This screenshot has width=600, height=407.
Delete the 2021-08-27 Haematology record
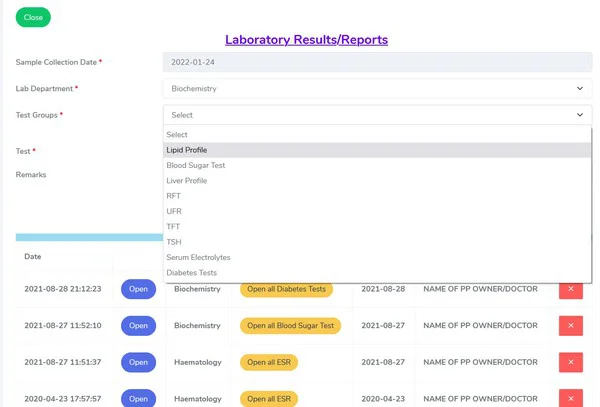tap(570, 362)
